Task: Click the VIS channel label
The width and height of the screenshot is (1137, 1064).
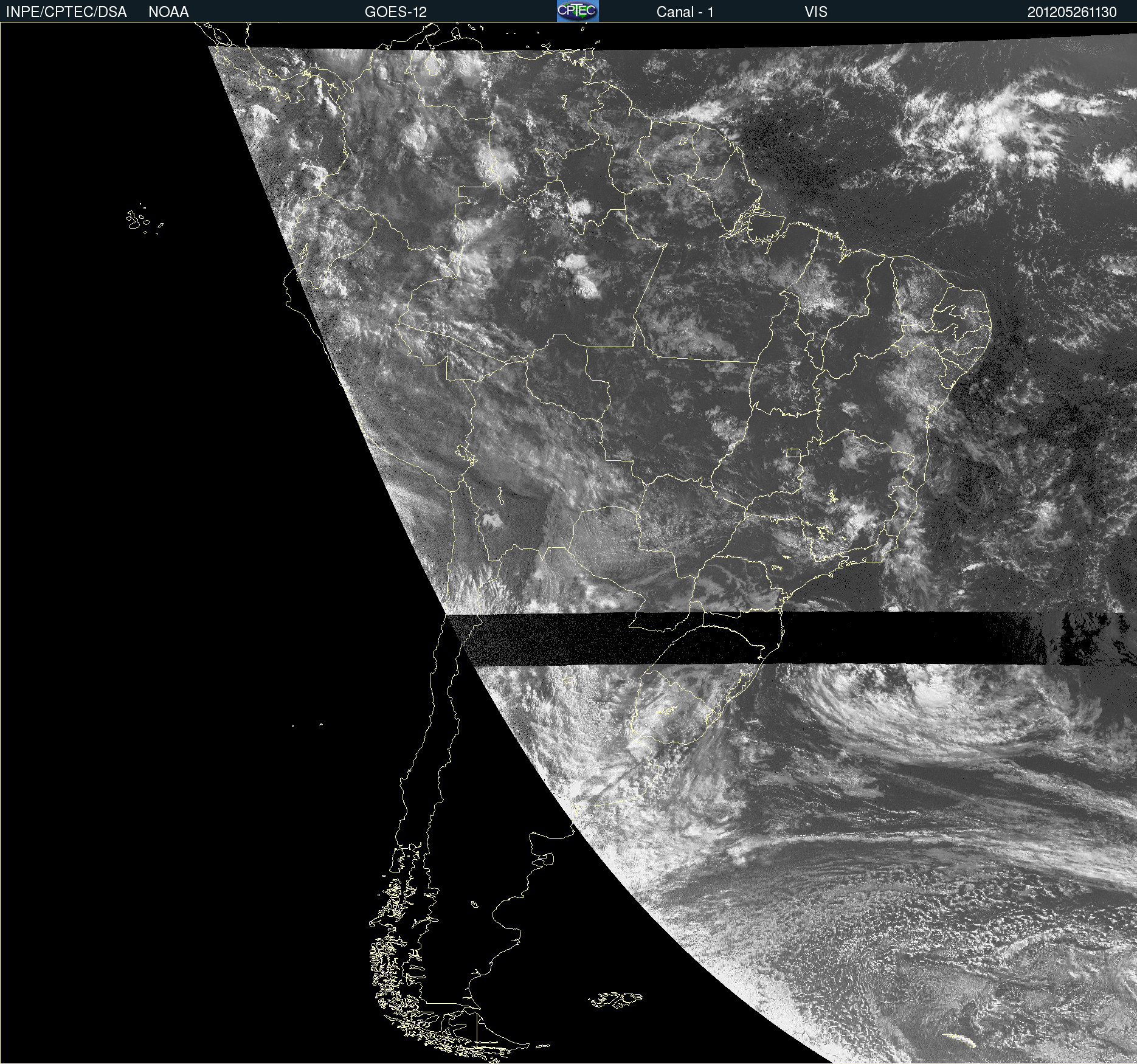Action: 816,12
